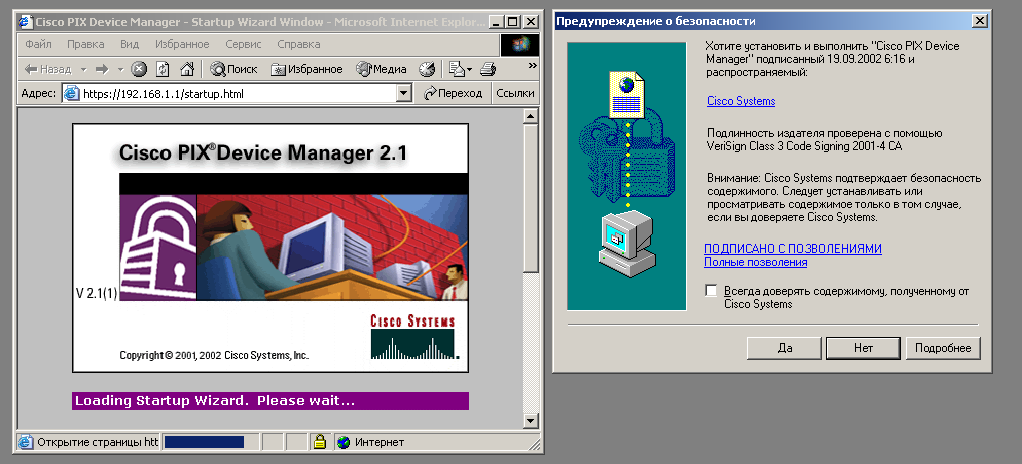Image resolution: width=1022 pixels, height=464 pixels.
Task: Open the Сервис menu
Action: pos(243,44)
